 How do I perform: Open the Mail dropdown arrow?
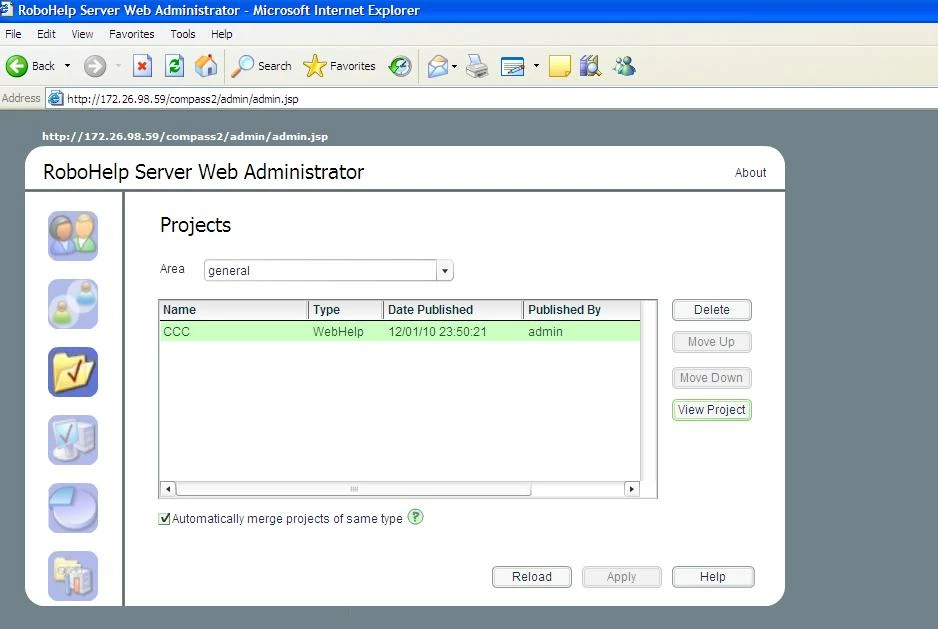coord(455,66)
